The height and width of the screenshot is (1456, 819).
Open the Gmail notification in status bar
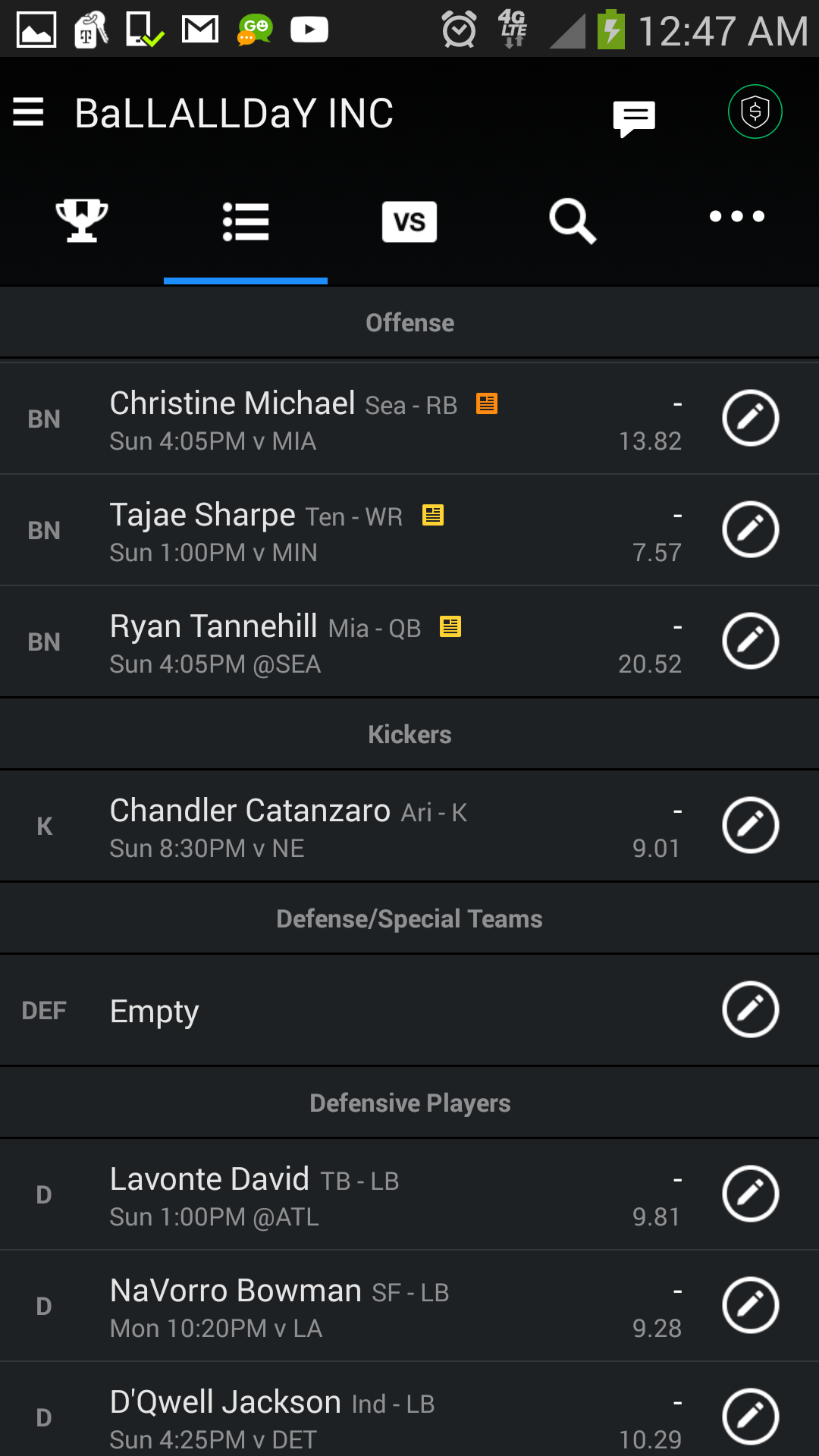coord(200,30)
